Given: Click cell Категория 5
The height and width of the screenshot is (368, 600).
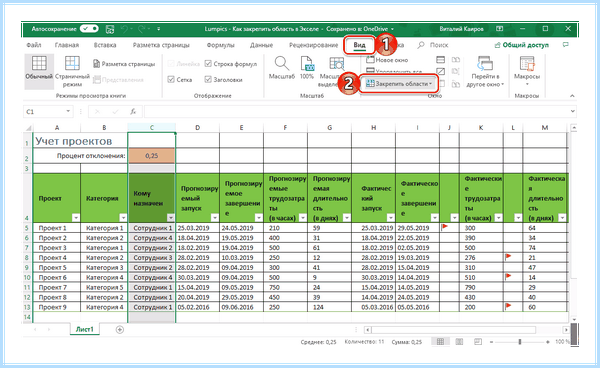Looking at the screenshot, I should [x=104, y=287].
